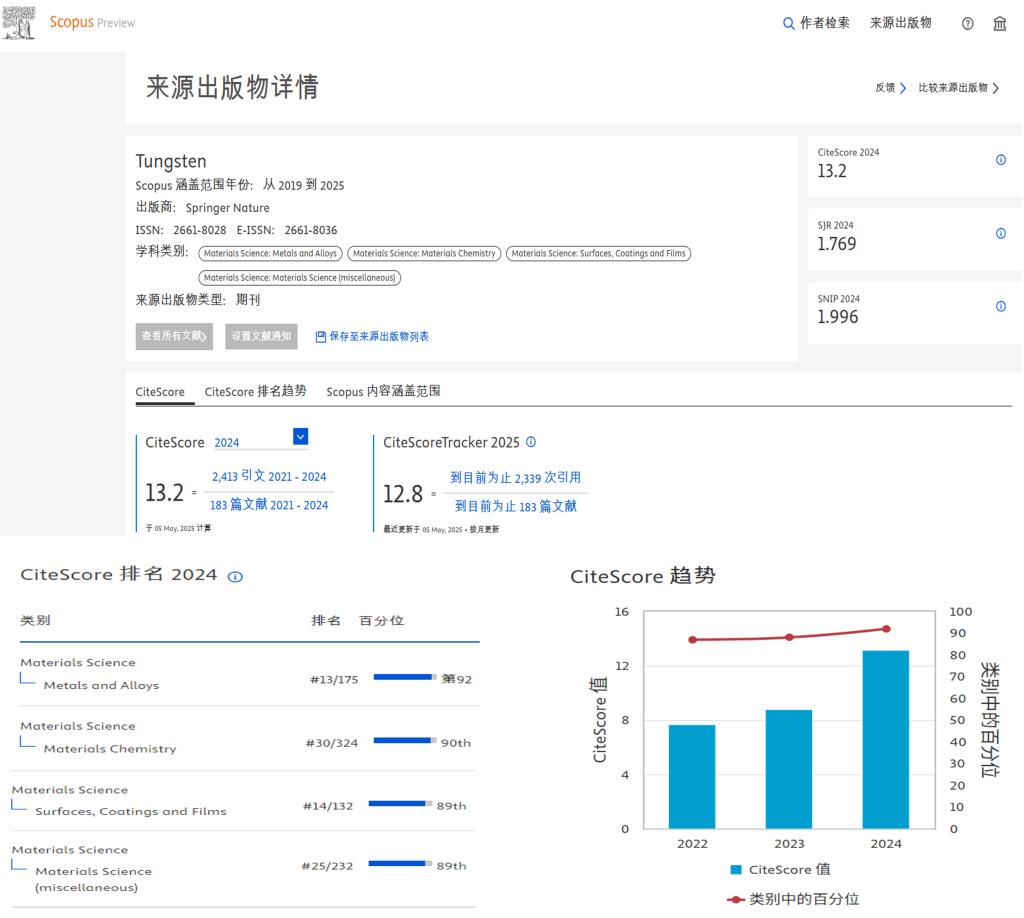Select the Materials Chemistry category chip

422,253
